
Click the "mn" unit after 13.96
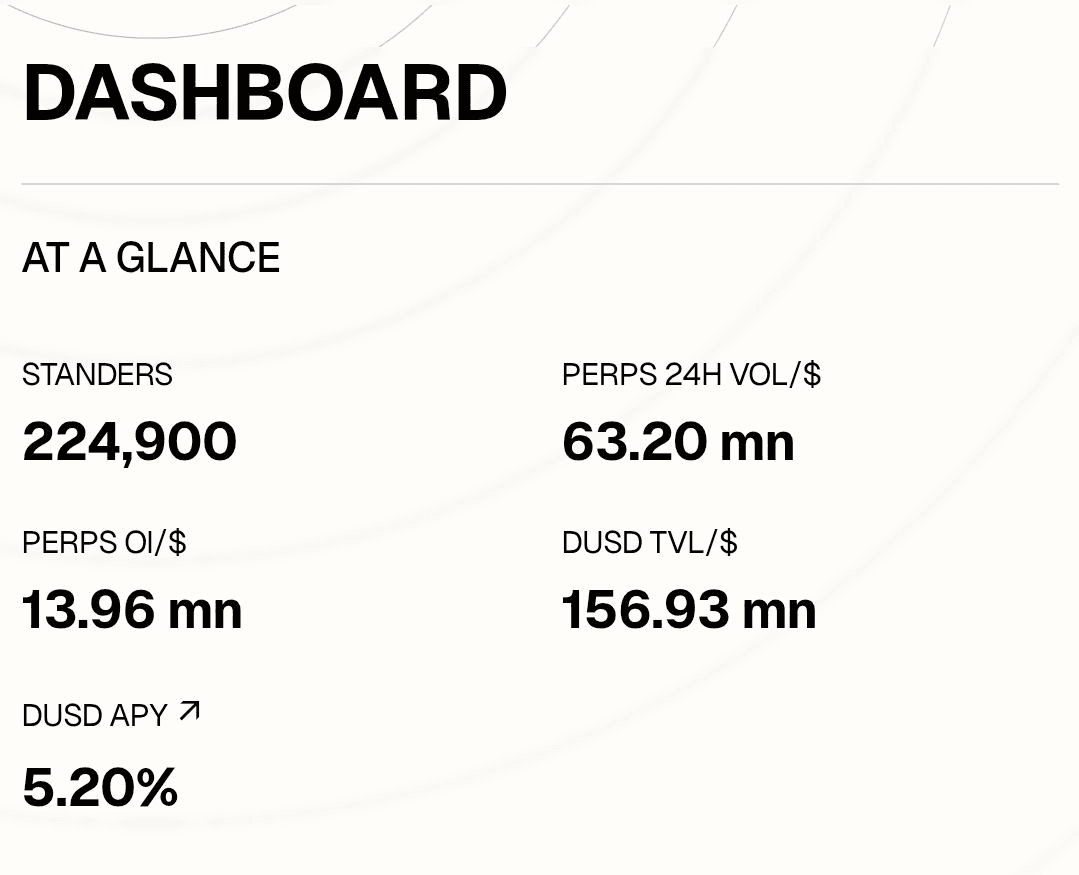tap(206, 610)
